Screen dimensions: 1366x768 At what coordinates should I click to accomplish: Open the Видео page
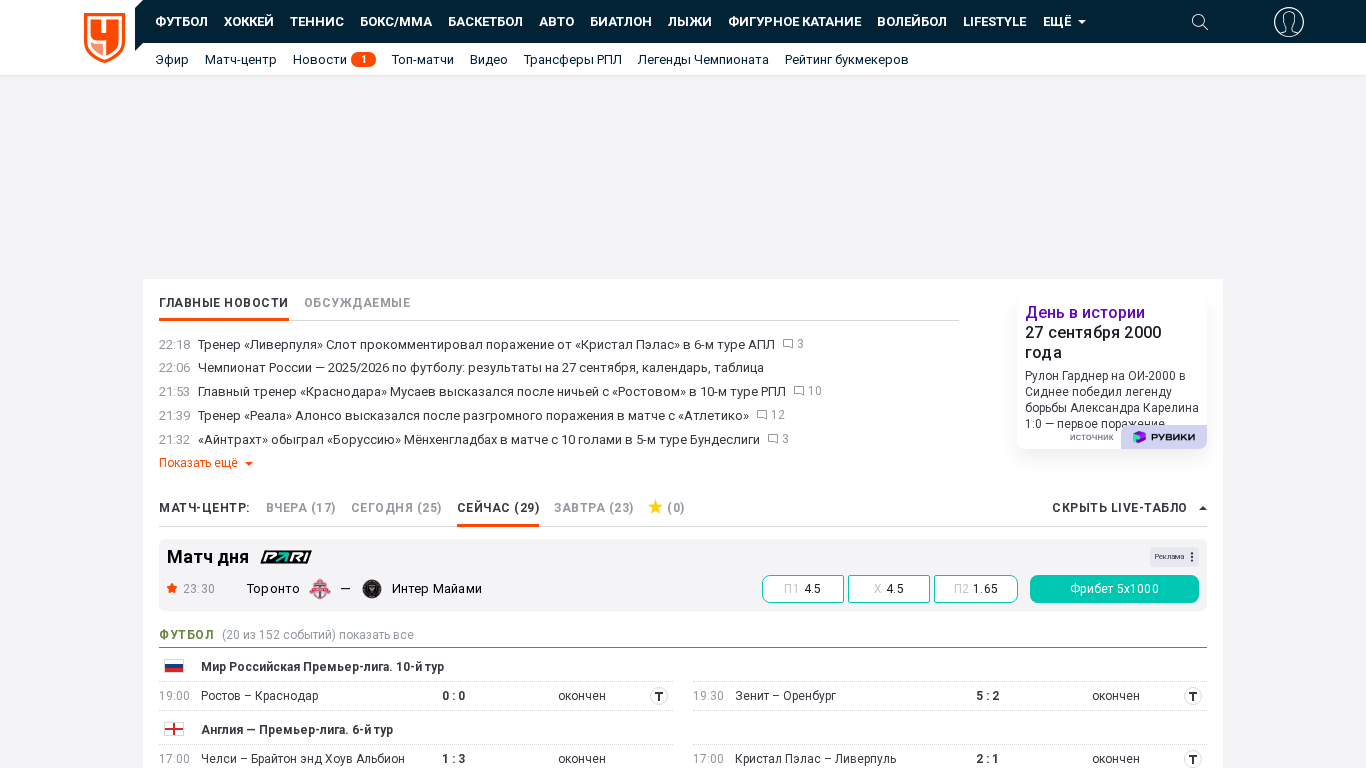click(x=489, y=60)
